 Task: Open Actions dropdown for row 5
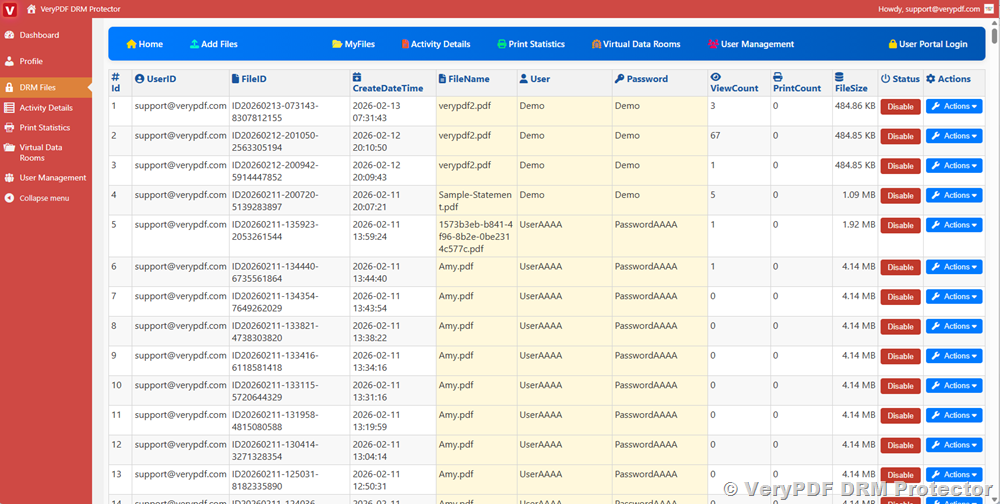point(953,226)
